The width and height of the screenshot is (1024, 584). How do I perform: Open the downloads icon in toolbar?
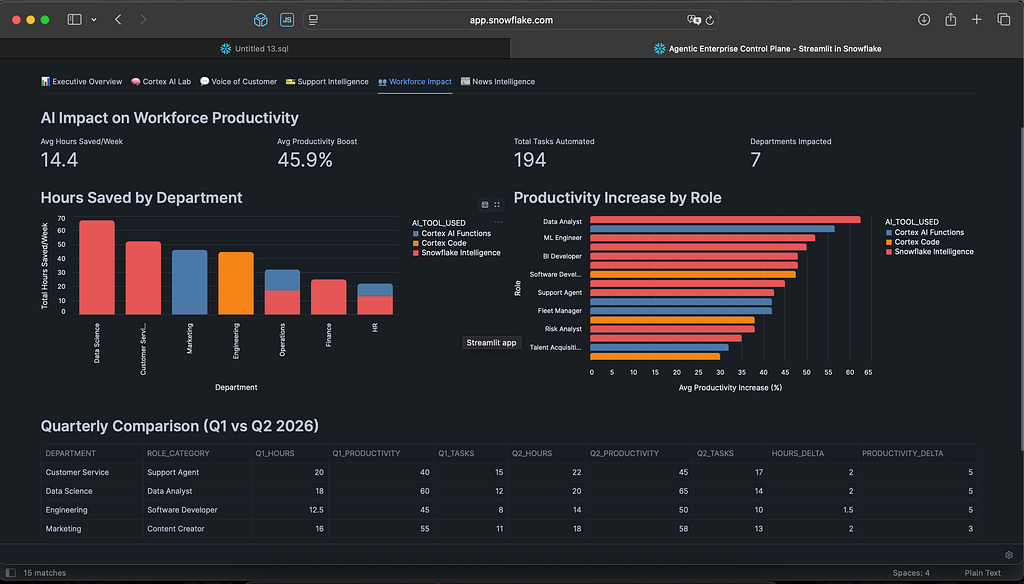point(924,20)
